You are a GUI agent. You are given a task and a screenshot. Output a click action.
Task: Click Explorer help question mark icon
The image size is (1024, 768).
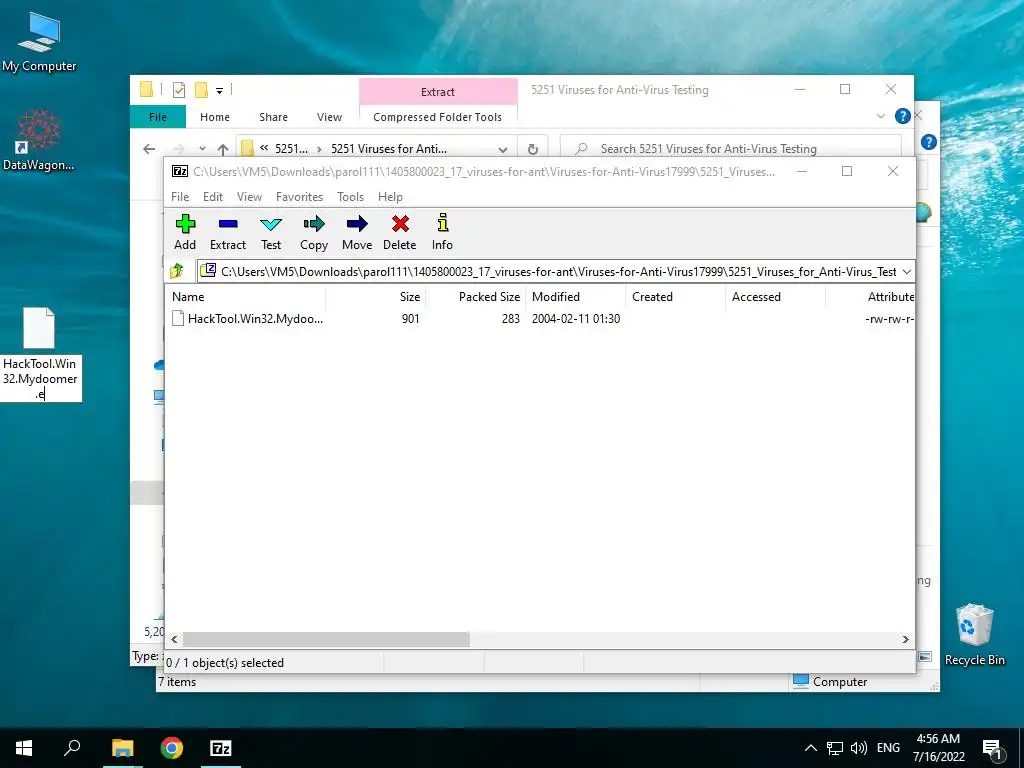(903, 116)
